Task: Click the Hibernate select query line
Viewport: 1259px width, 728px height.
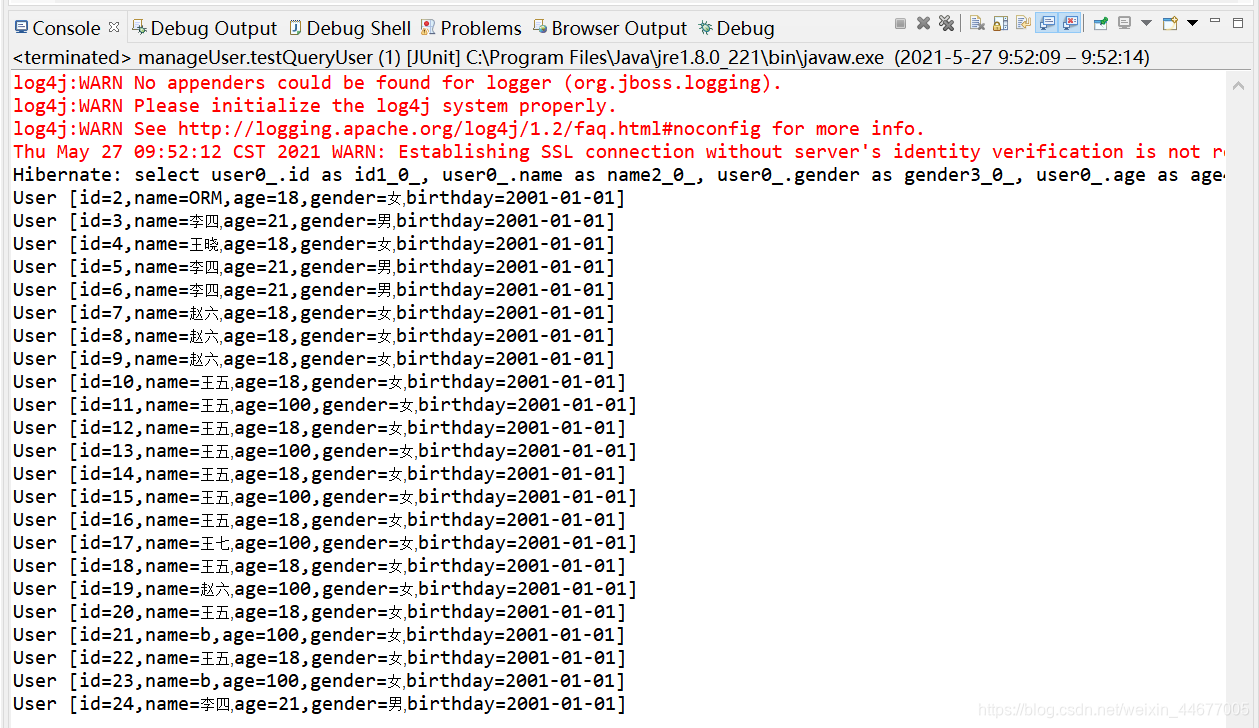Action: click(x=619, y=175)
